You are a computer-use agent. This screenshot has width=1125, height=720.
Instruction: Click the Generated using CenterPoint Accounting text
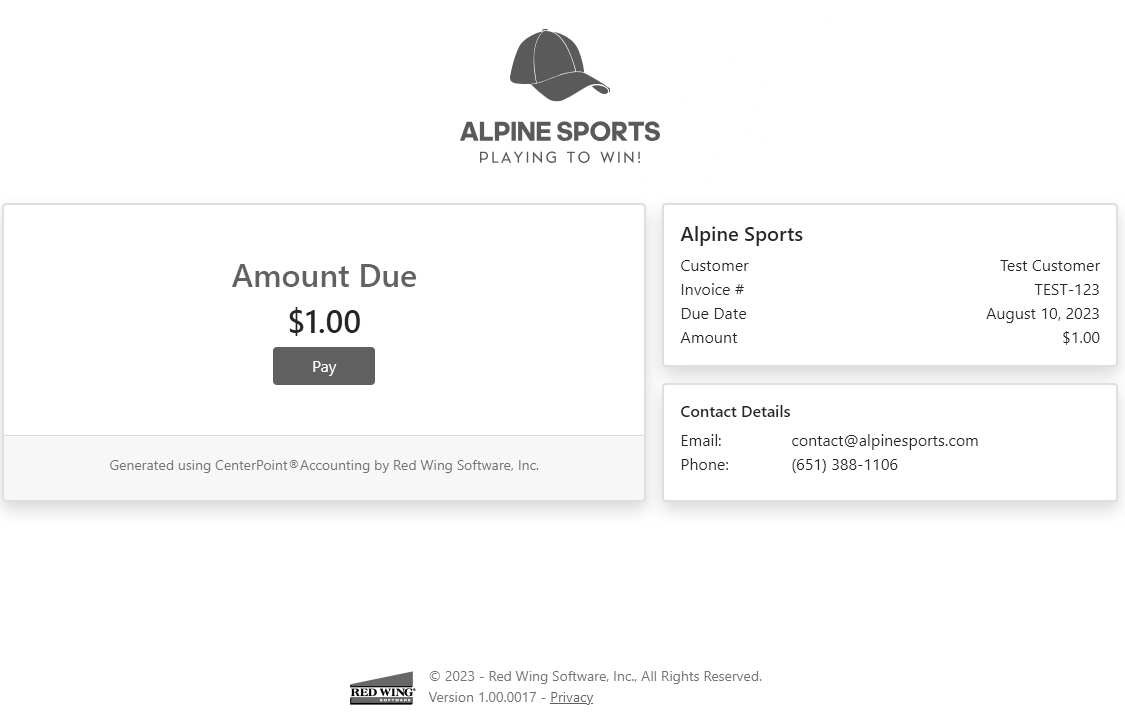click(x=324, y=465)
